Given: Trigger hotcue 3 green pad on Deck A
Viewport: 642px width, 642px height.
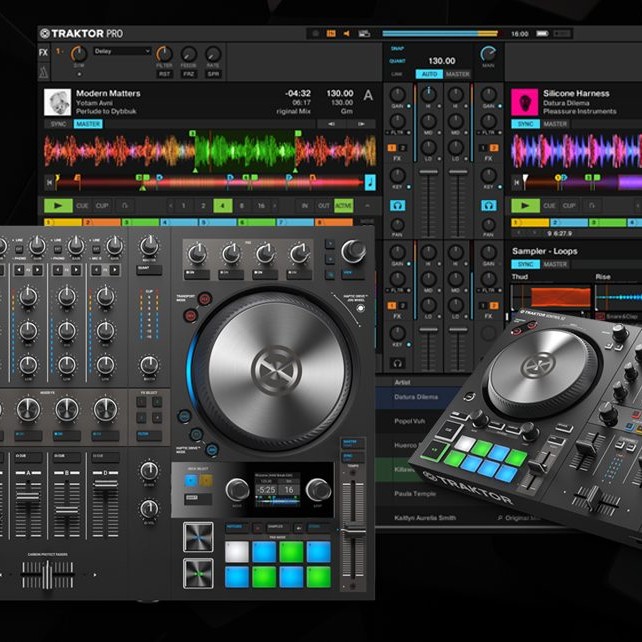Looking at the screenshot, I should point(140,222).
